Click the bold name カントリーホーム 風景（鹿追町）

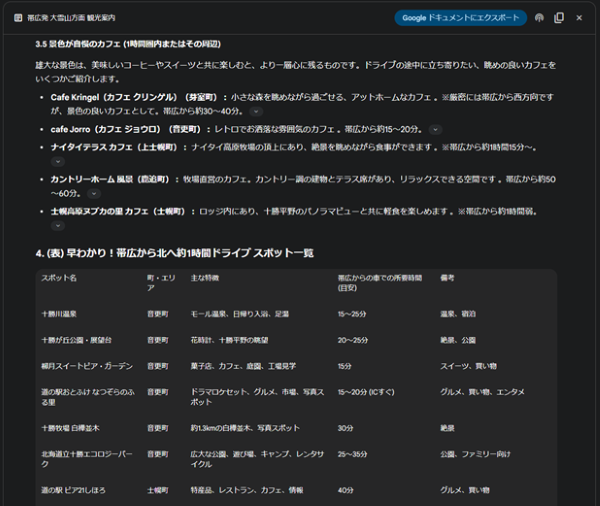pyautogui.click(x=110, y=180)
